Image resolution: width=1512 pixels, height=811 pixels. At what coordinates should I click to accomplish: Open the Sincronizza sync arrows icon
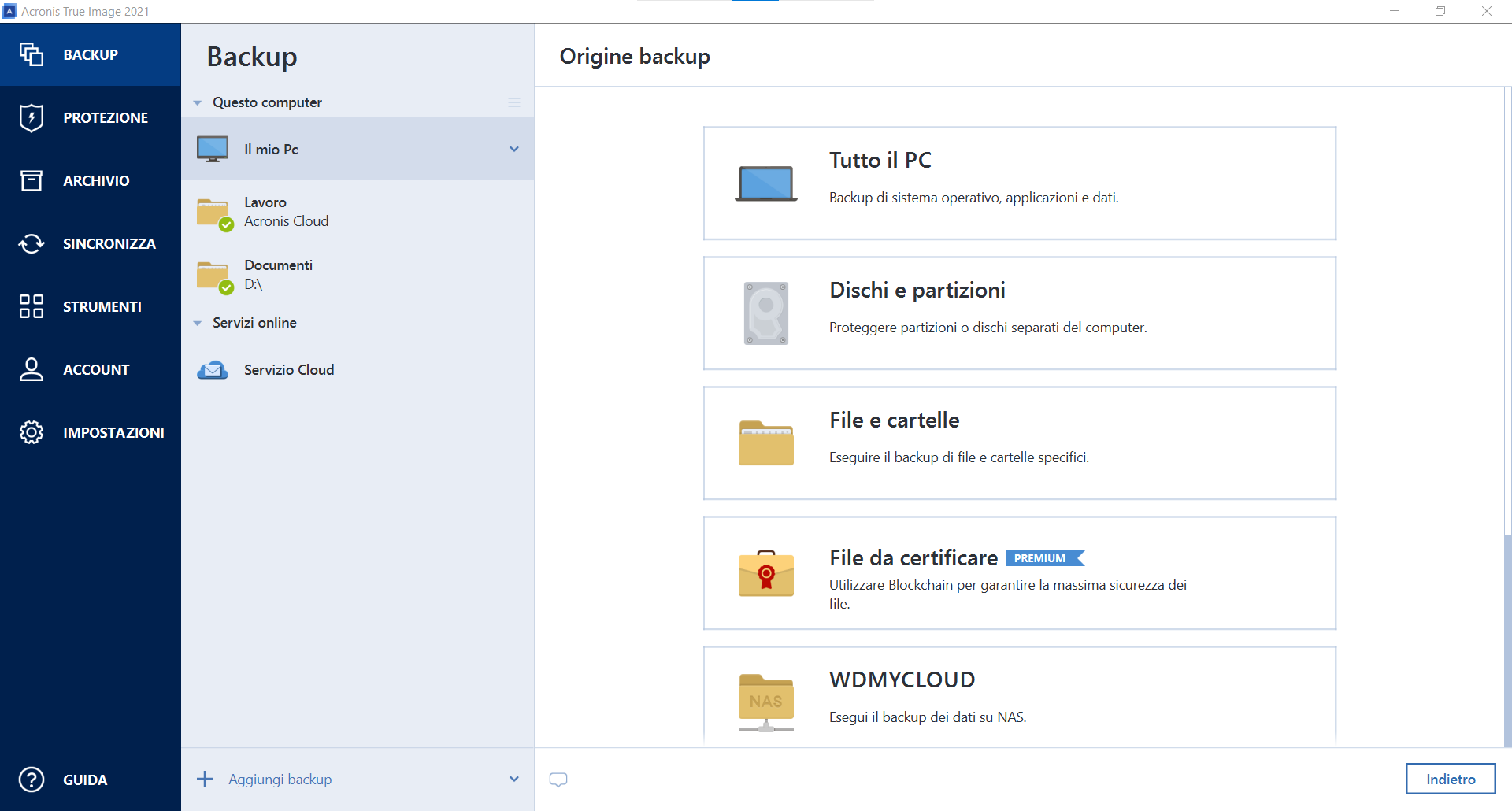point(31,244)
